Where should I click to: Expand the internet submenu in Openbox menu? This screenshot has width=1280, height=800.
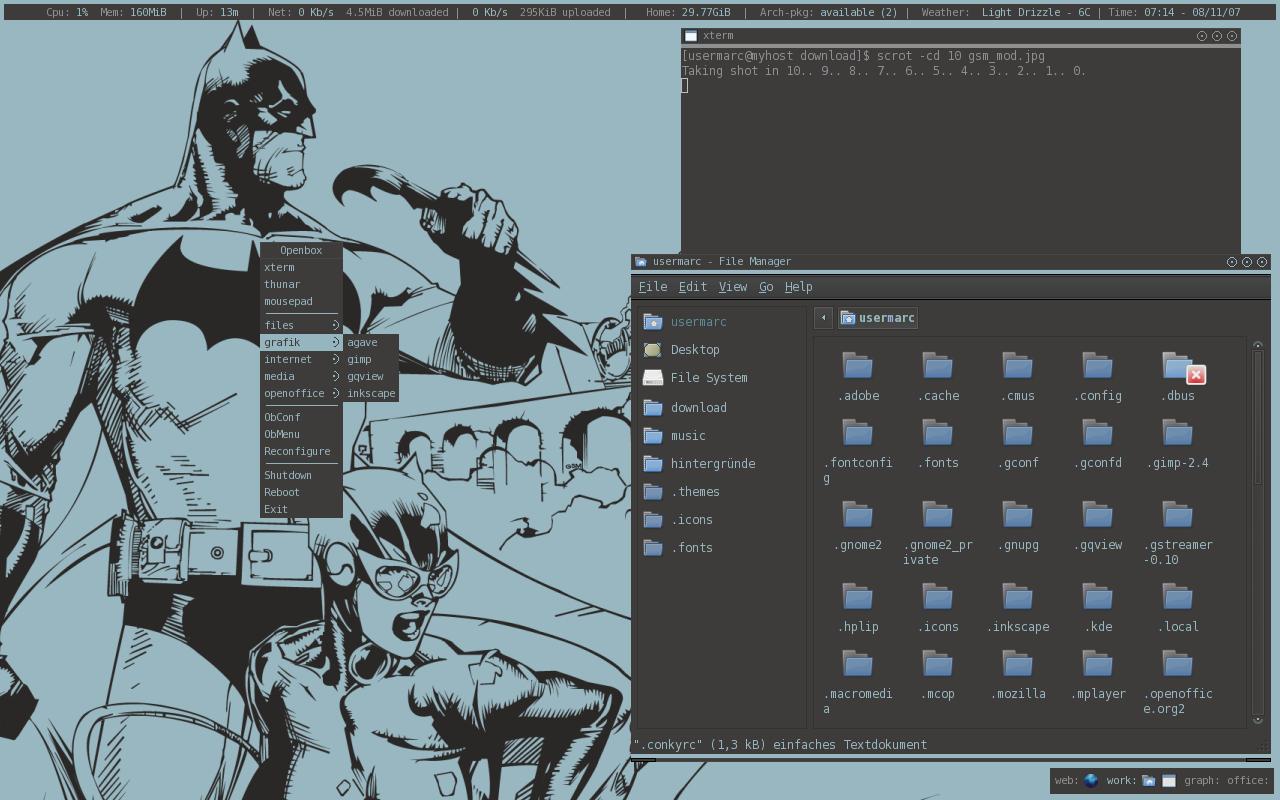pyautogui.click(x=301, y=359)
